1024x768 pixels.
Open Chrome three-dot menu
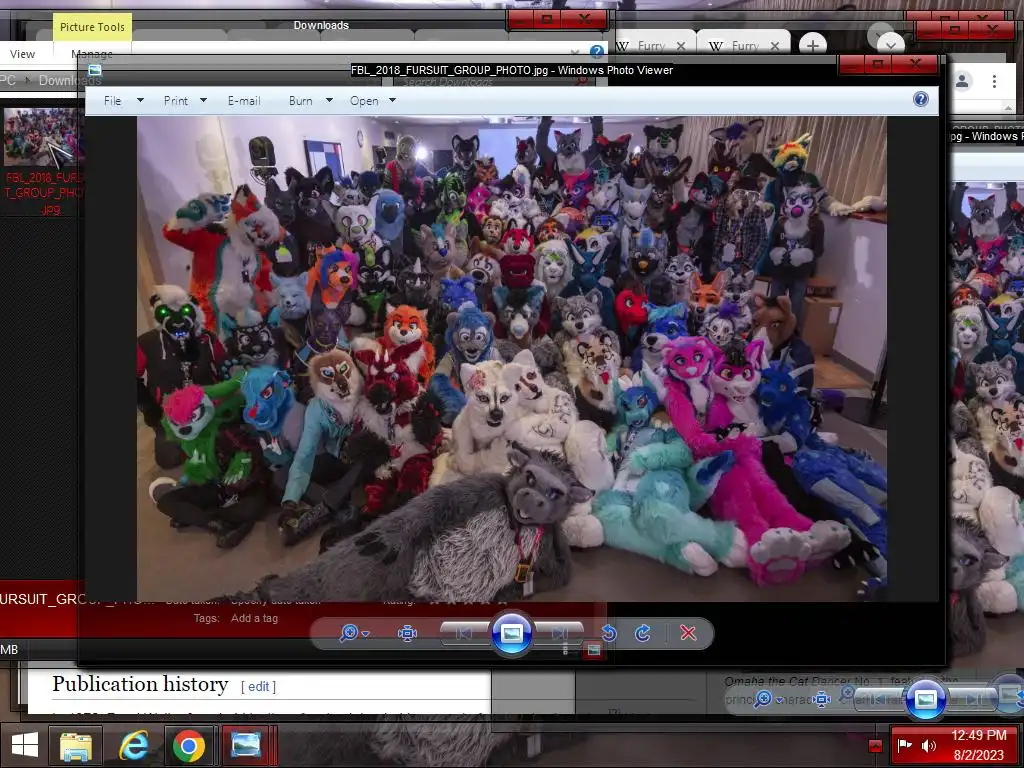click(994, 81)
